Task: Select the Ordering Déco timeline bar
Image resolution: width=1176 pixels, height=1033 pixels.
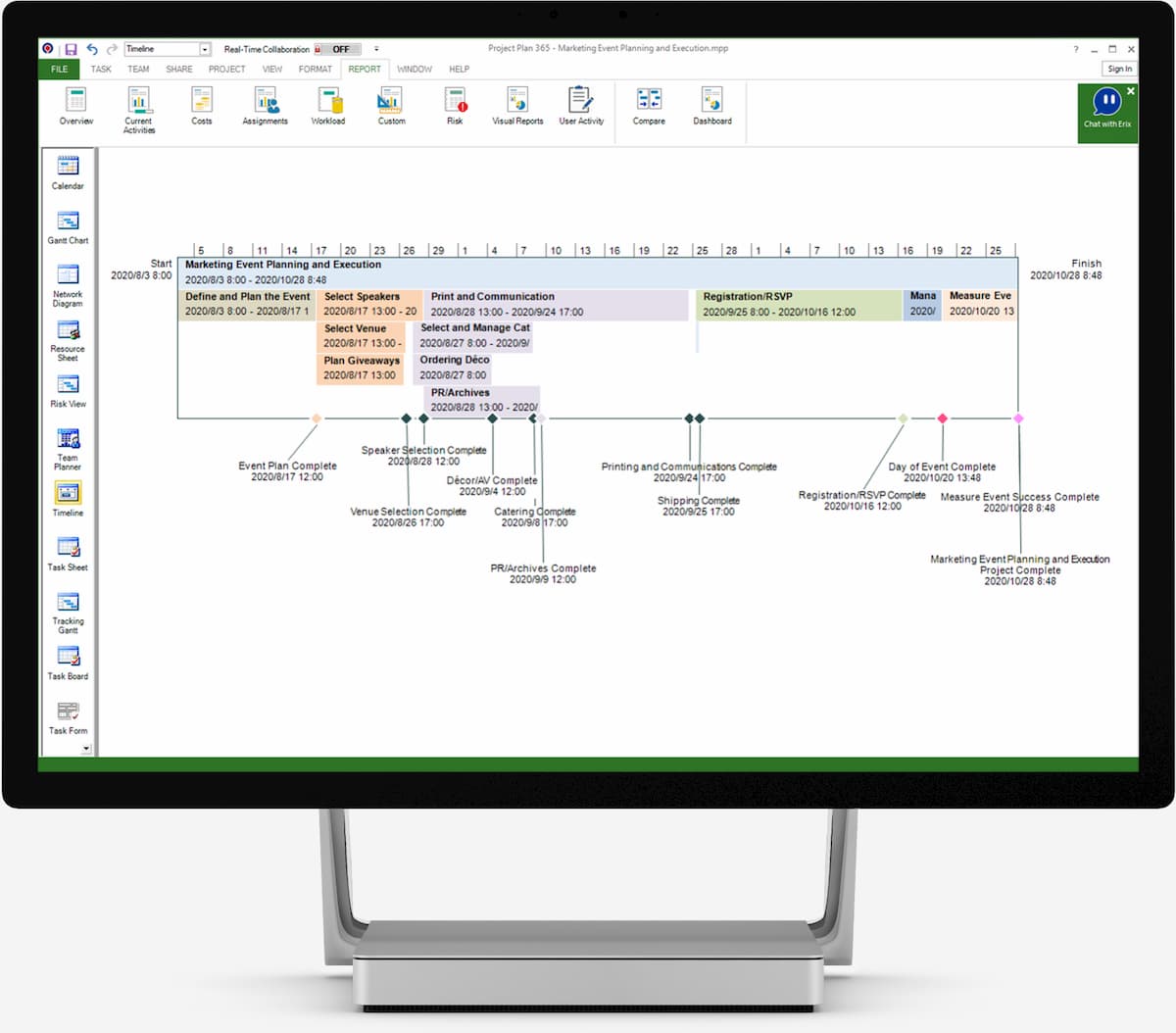Action: tap(453, 368)
